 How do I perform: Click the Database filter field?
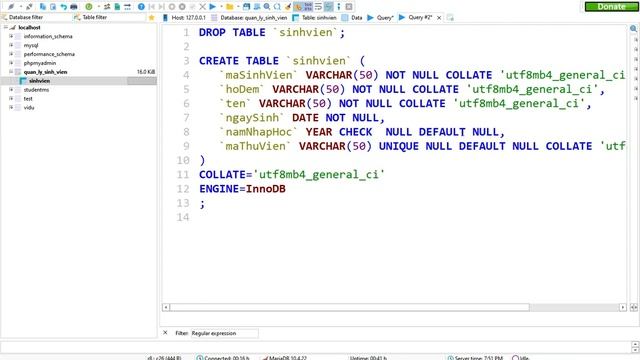click(36, 18)
